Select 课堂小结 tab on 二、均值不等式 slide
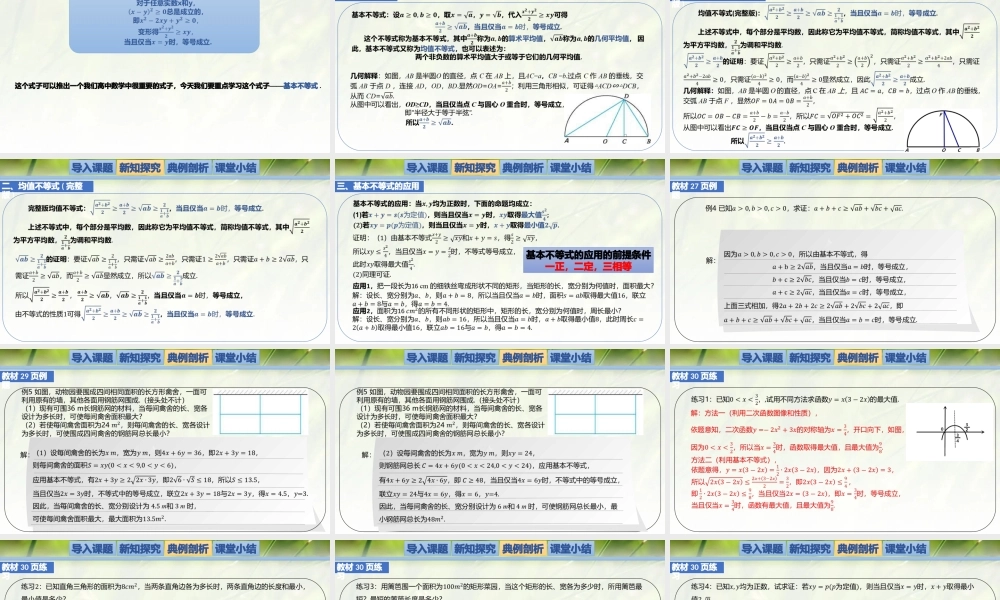Screen dimensions: 1000x600 pos(236,168)
